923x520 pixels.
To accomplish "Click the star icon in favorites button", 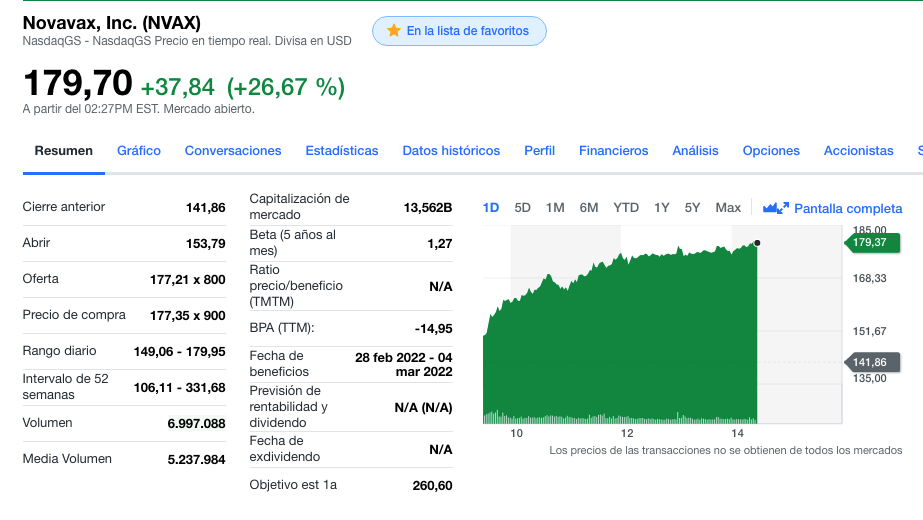I will [394, 31].
